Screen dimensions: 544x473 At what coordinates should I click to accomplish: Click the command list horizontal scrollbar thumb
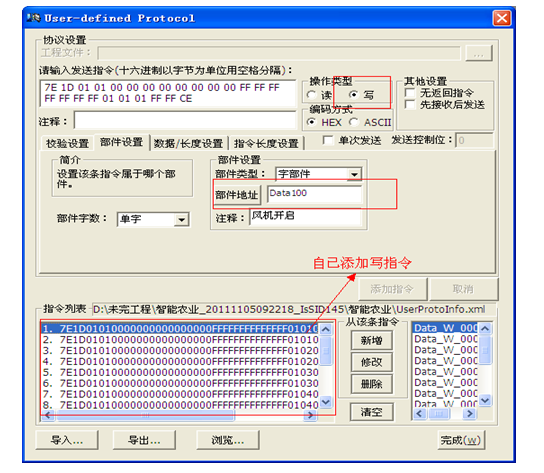146,415
